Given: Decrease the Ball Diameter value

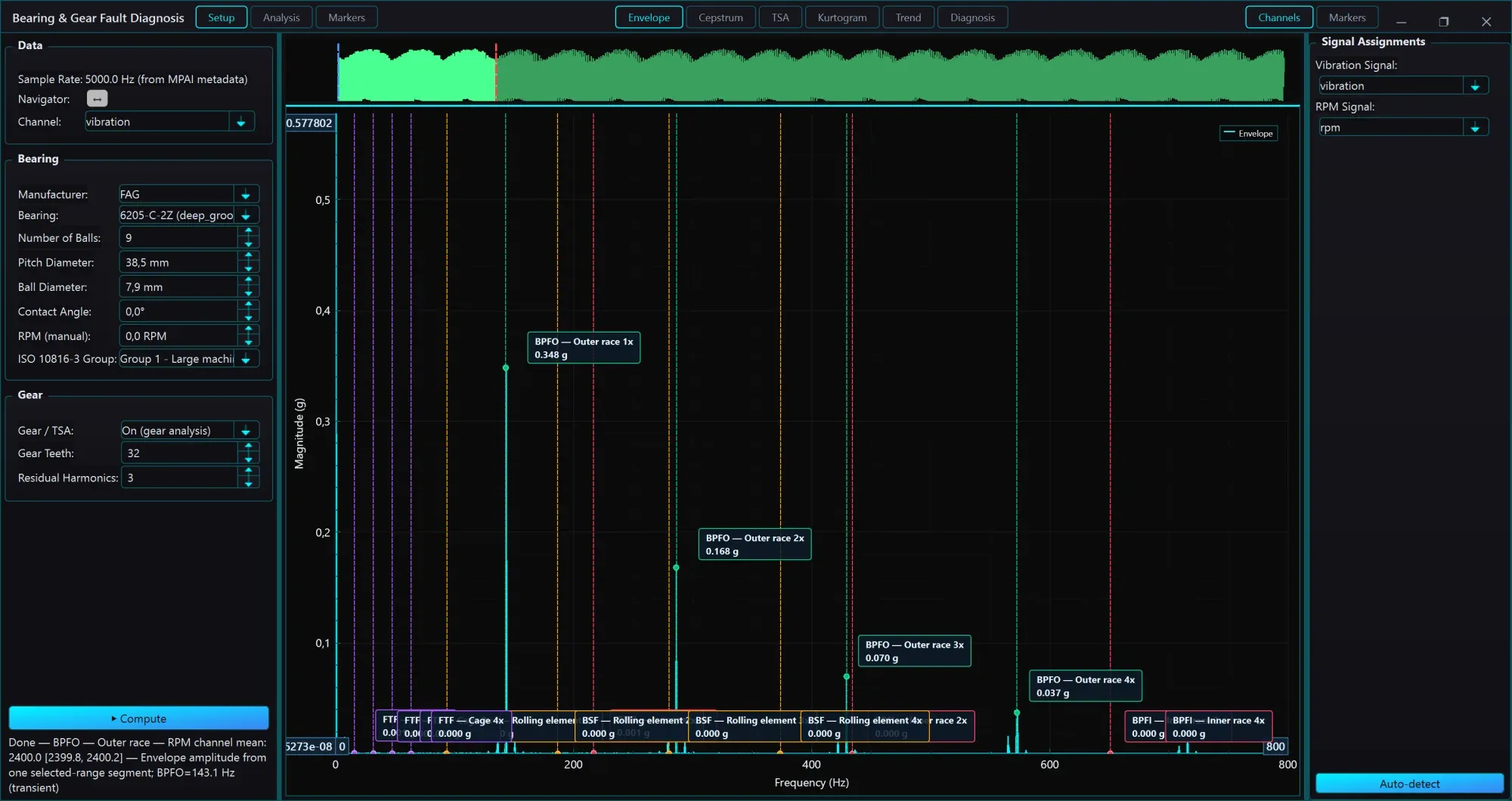Looking at the screenshot, I should click(249, 292).
